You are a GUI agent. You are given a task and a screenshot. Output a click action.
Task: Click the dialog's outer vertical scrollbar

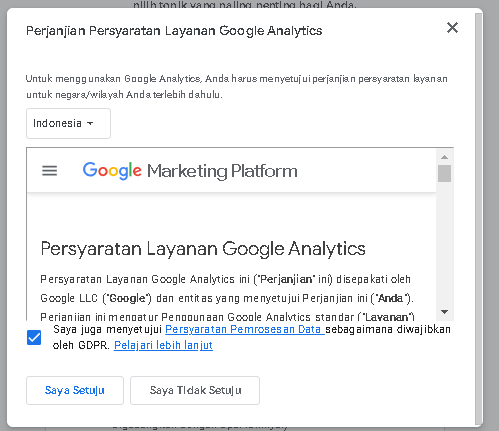pos(479,219)
